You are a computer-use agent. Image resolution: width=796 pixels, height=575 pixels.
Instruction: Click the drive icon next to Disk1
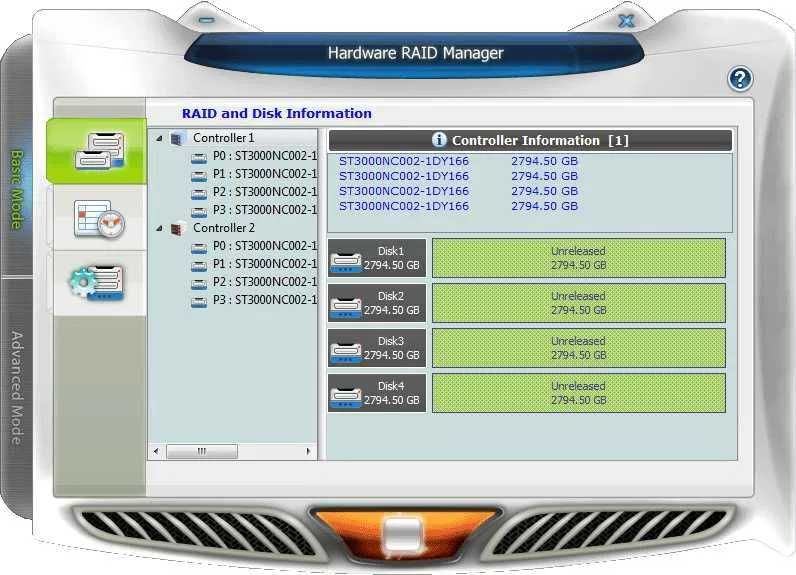345,262
